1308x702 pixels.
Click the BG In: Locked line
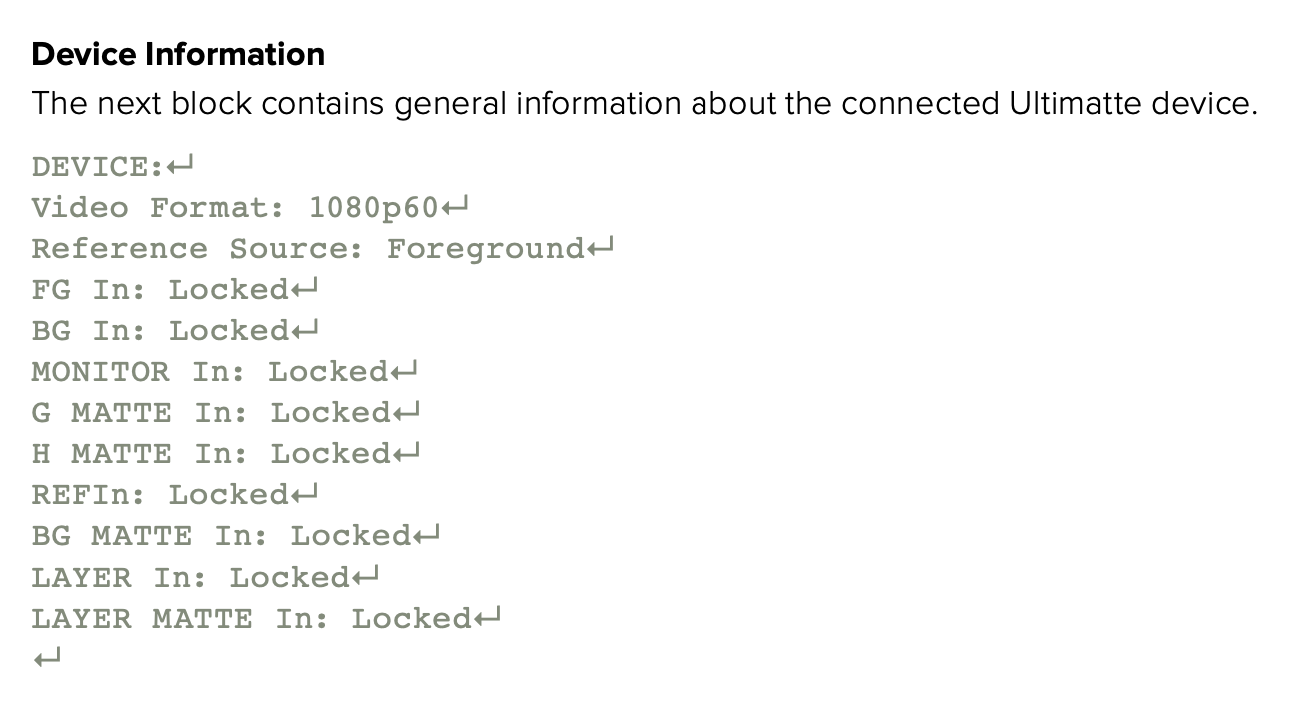tap(160, 331)
